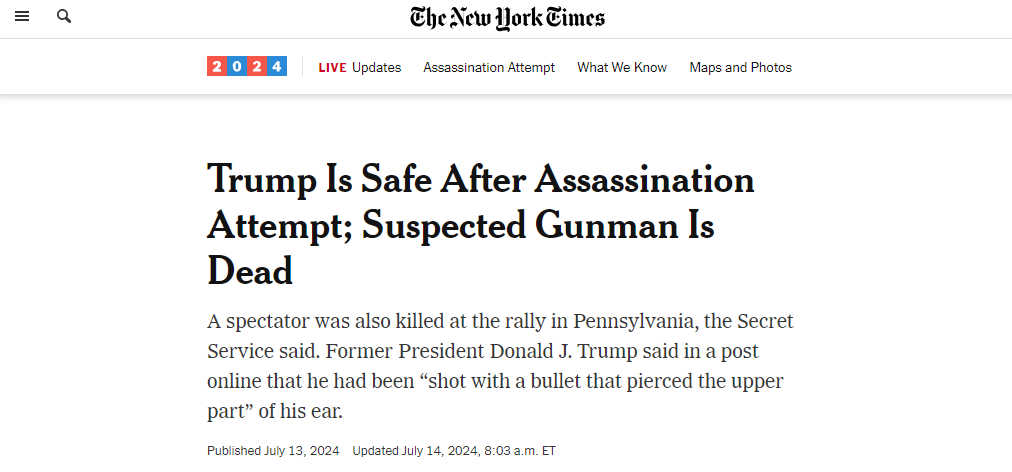Click the blue "0" tile in the 2024 badge
Image resolution: width=1012 pixels, height=472 pixels.
coord(237,67)
